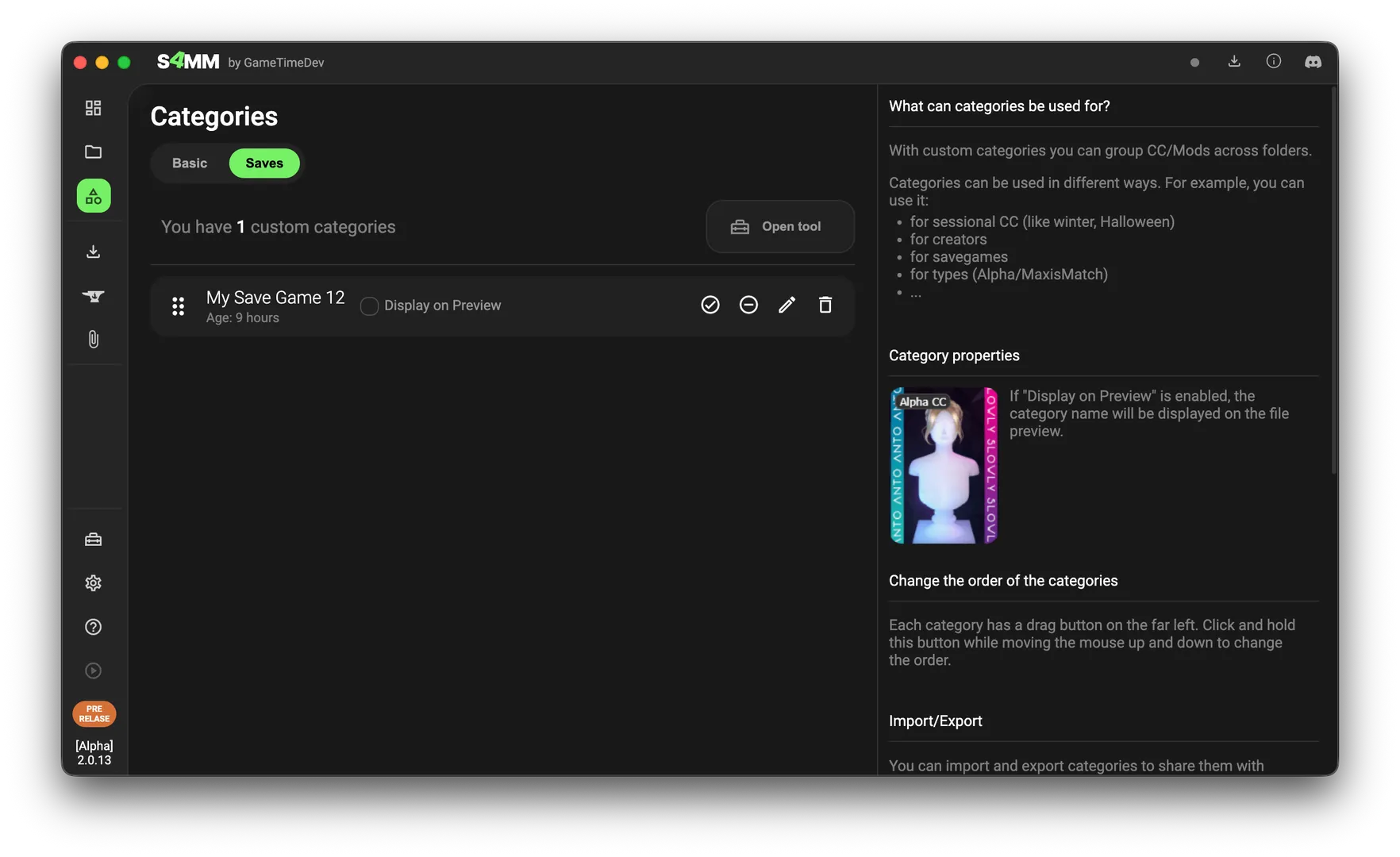The height and width of the screenshot is (857, 1400).
Task: Minimize the S4MM window with yellow button
Action: pyautogui.click(x=102, y=63)
